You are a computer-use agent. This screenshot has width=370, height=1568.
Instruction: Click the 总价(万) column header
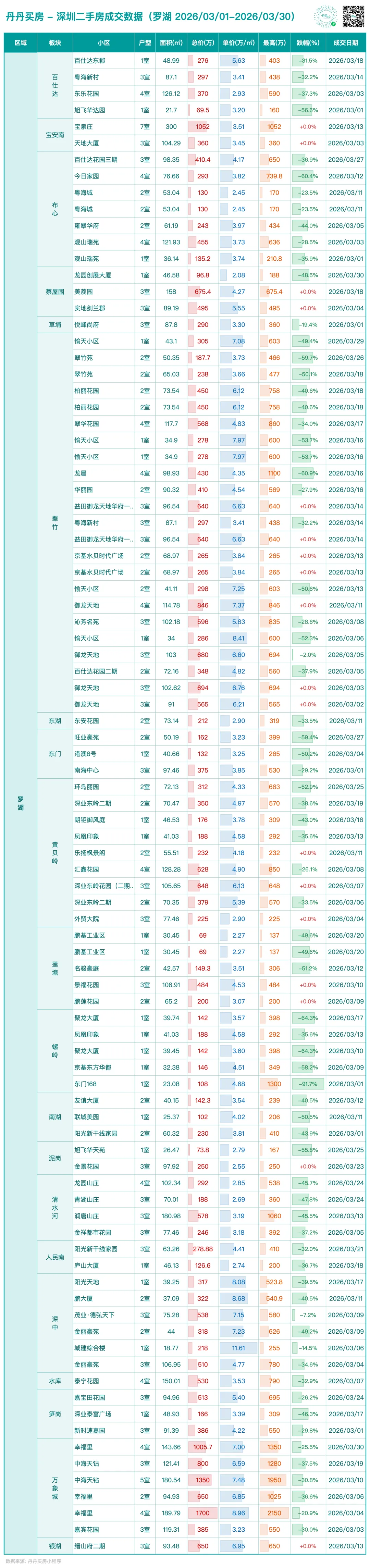click(x=203, y=42)
